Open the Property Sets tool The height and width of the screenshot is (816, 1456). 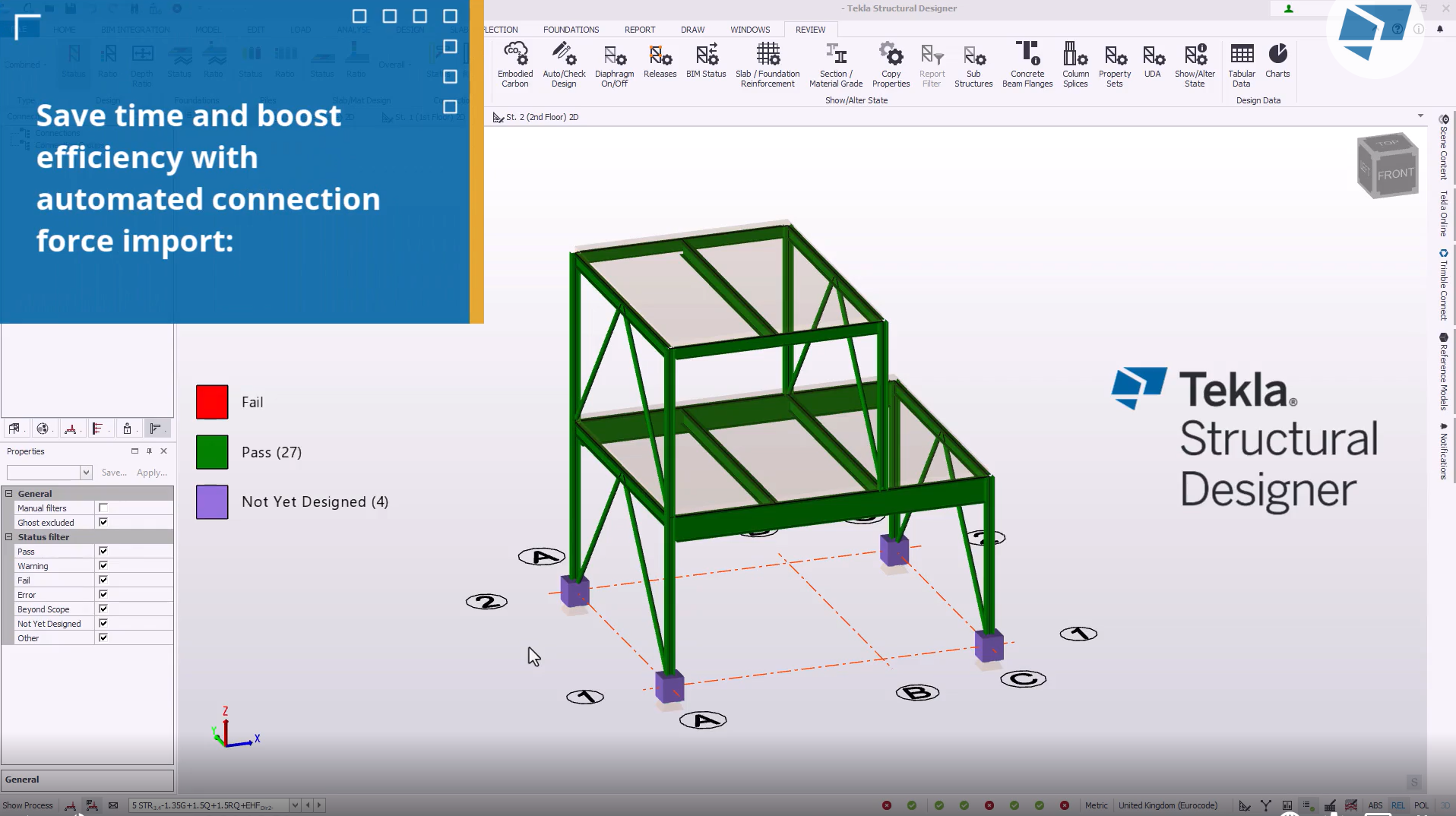click(x=1115, y=65)
